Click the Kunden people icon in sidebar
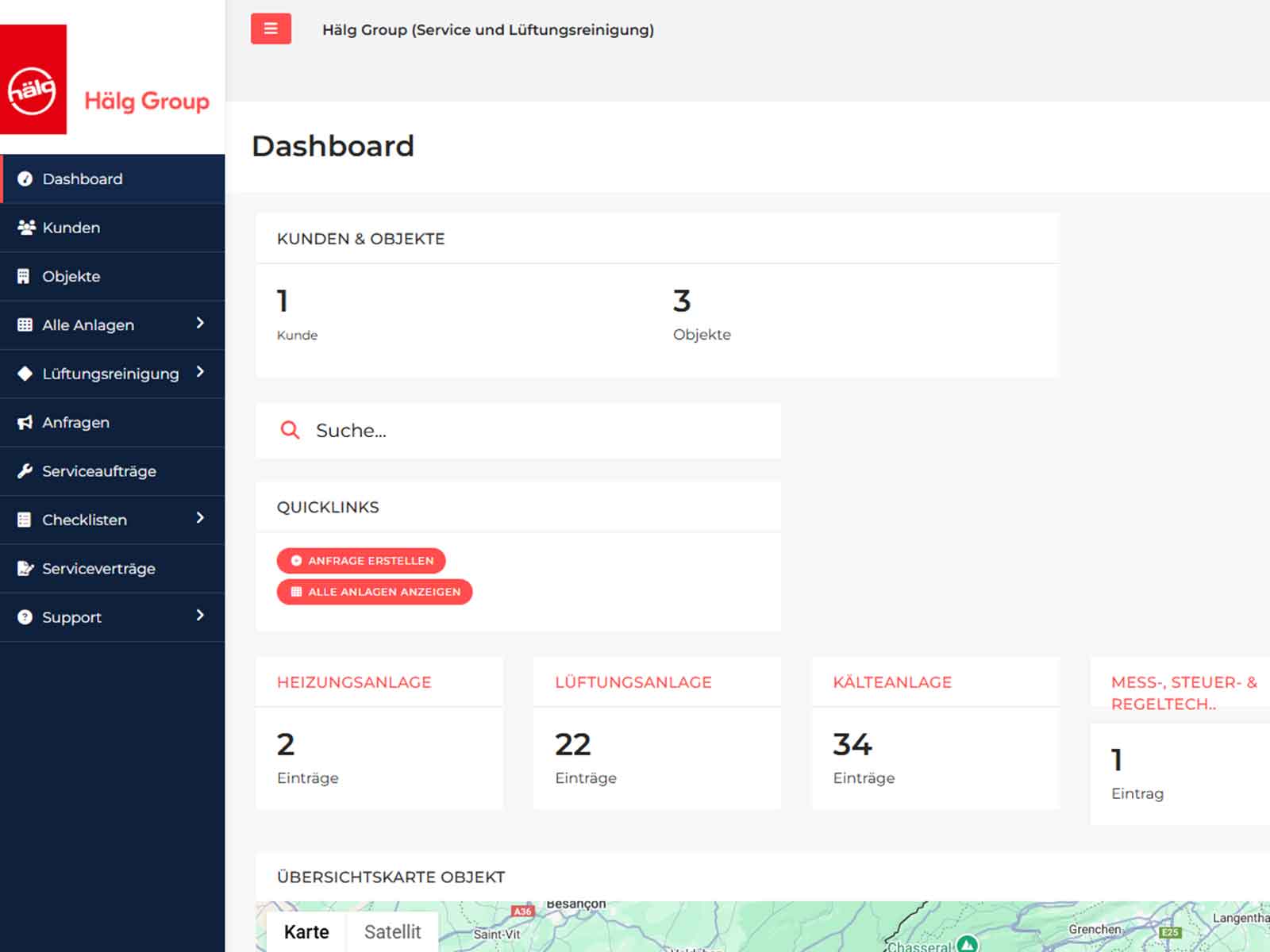Screen dimensions: 1270x952 [x=25, y=228]
